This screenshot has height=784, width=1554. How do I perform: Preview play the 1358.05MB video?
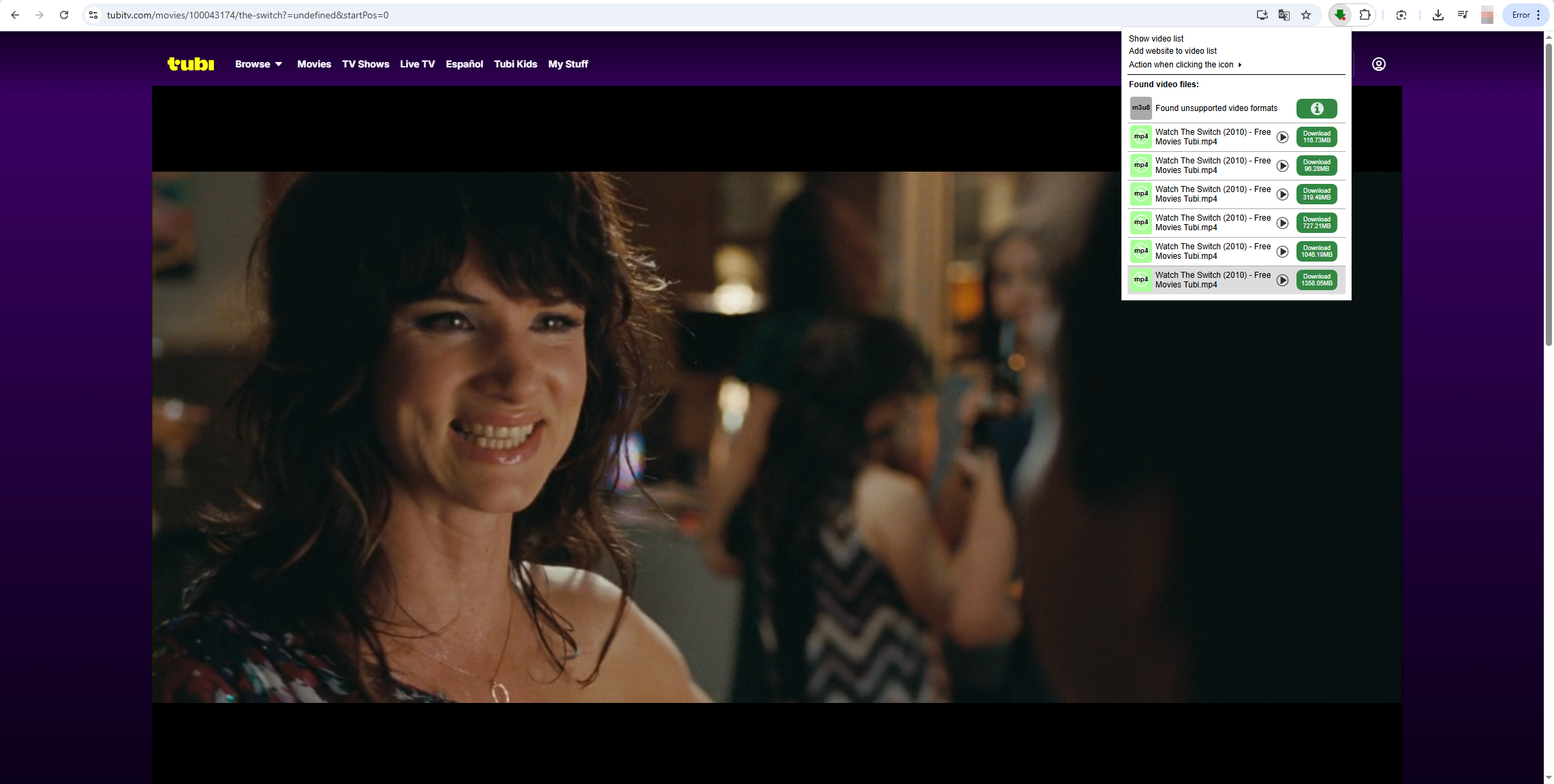1282,280
